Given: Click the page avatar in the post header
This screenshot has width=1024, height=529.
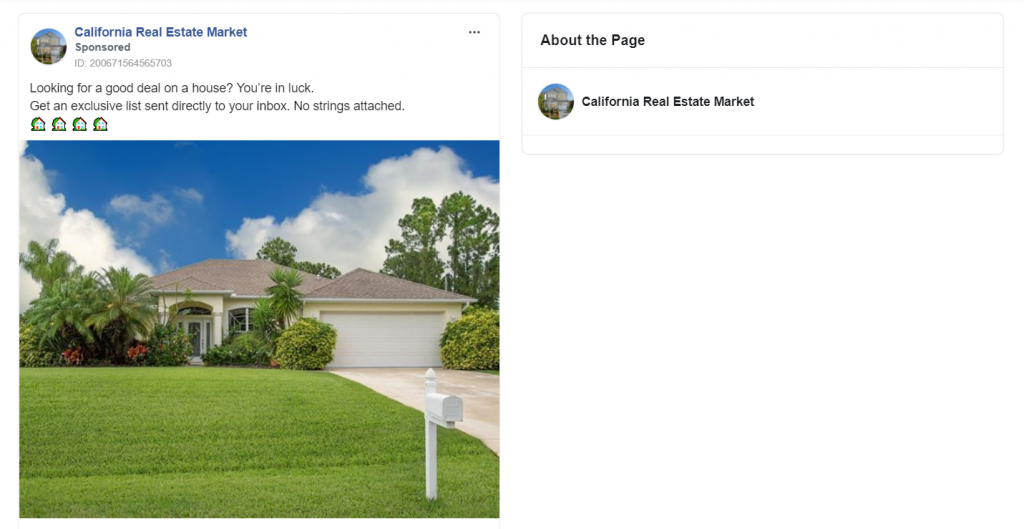Looking at the screenshot, I should [x=48, y=46].
